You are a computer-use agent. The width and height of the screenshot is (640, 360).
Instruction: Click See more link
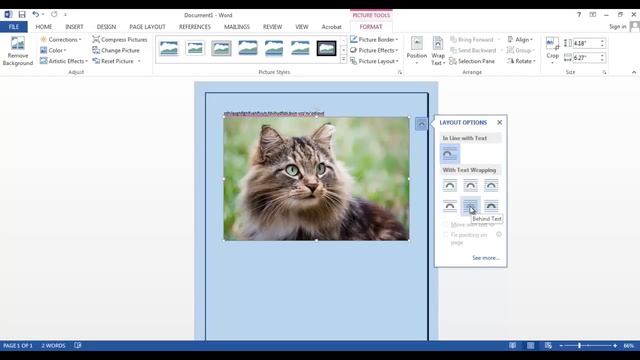point(486,258)
